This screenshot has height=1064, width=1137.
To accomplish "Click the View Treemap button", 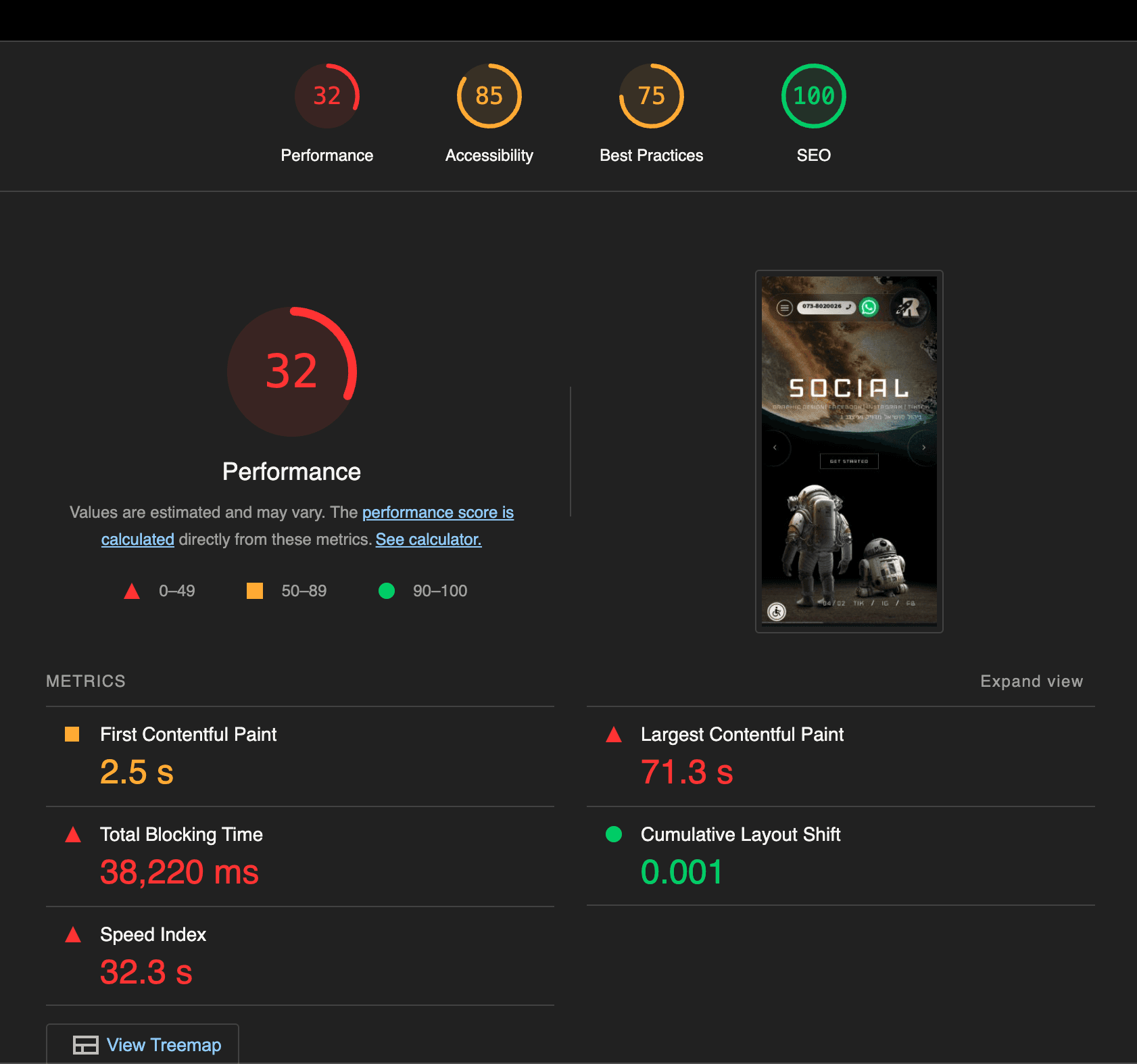I will click(x=142, y=1045).
